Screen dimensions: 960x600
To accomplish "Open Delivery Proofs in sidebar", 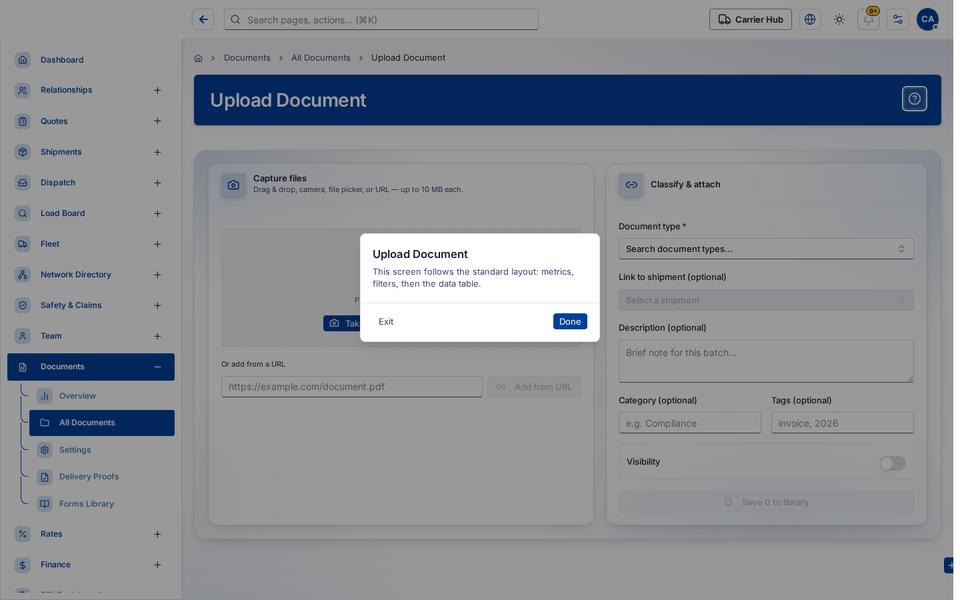I will (x=102, y=477).
